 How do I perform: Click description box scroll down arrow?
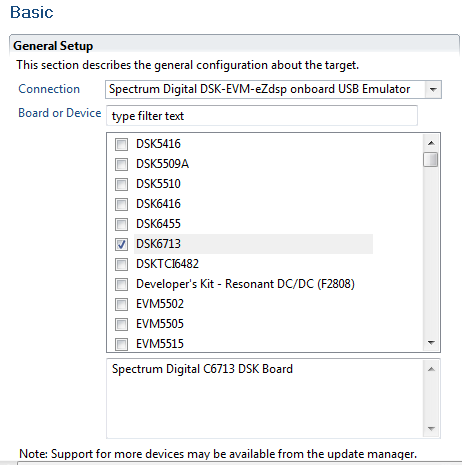(431, 429)
